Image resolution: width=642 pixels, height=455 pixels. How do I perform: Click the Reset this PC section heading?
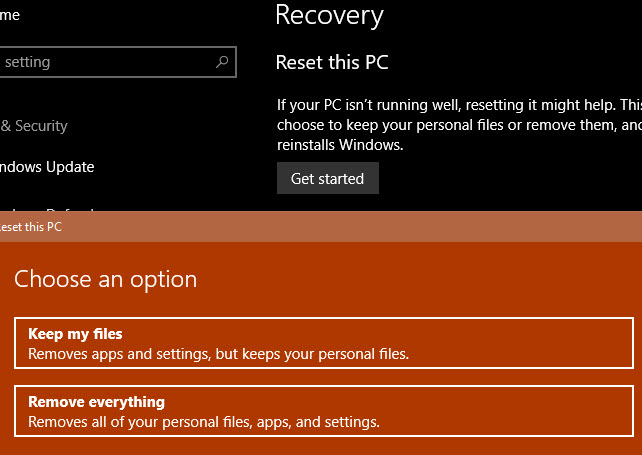[332, 63]
